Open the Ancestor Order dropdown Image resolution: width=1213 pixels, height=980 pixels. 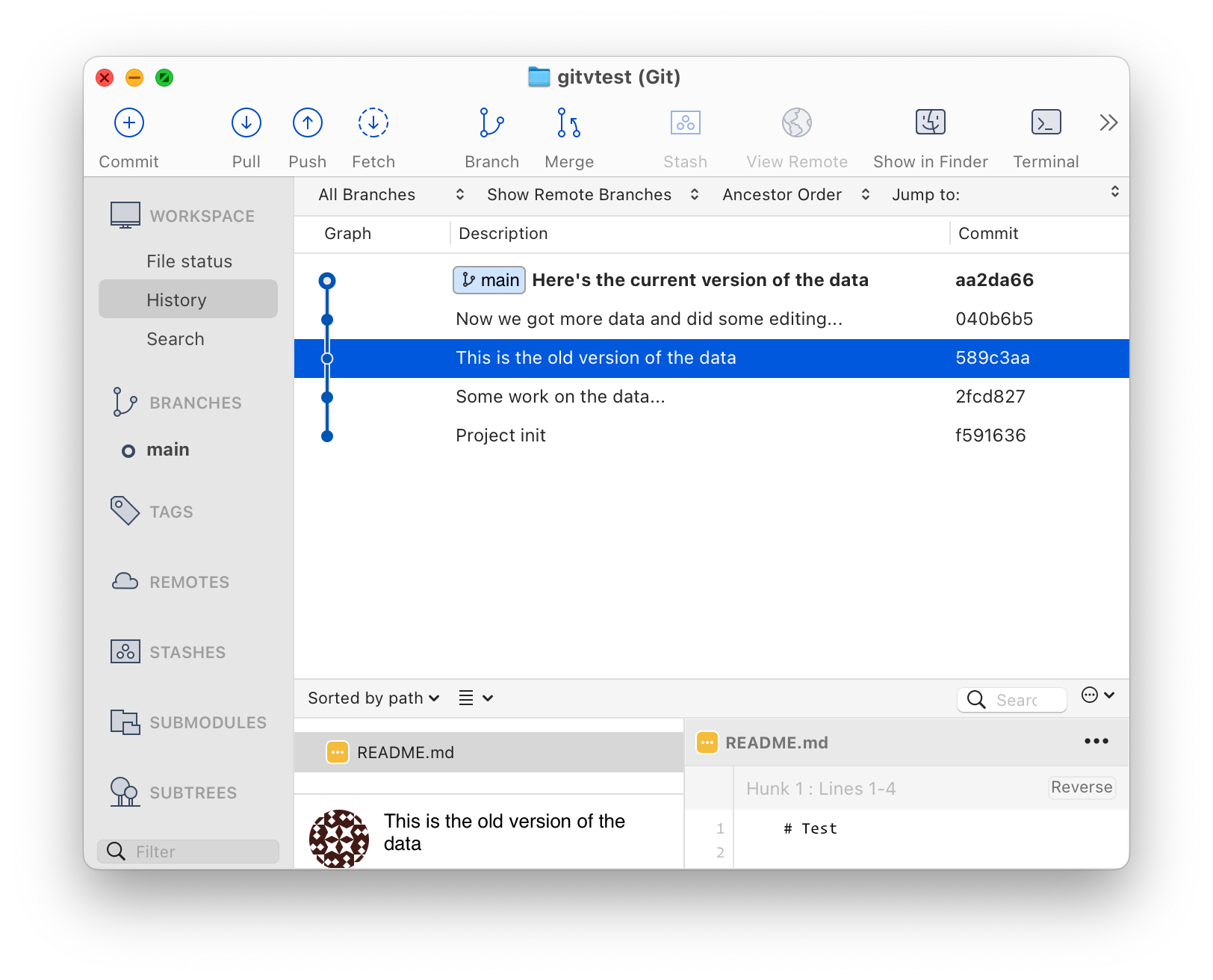pyautogui.click(x=795, y=195)
